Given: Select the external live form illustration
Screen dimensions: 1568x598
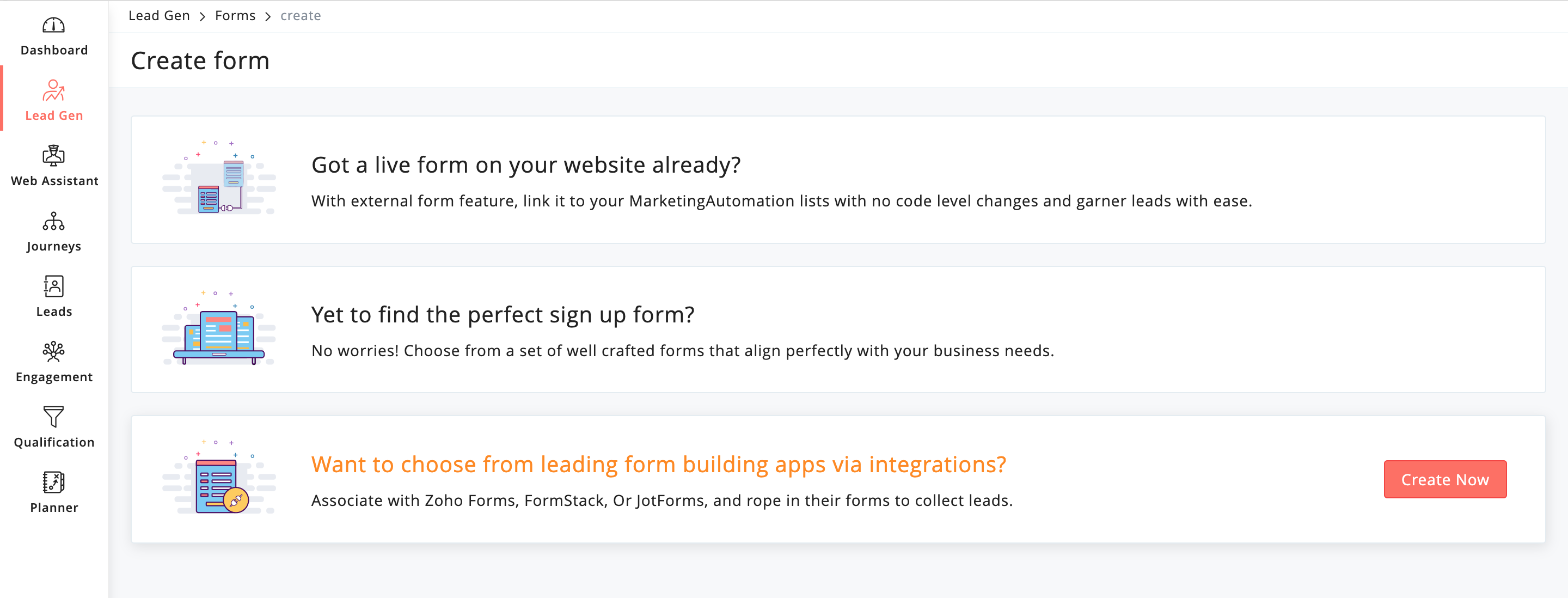Looking at the screenshot, I should 219,177.
